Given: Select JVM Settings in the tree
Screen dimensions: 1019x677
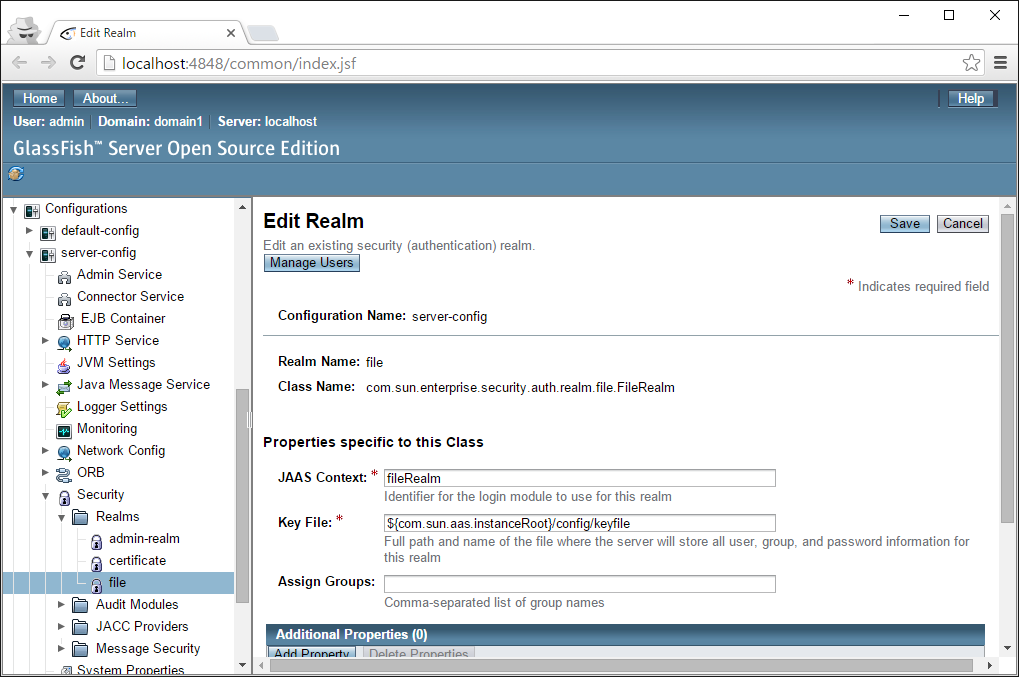Looking at the screenshot, I should point(116,363).
